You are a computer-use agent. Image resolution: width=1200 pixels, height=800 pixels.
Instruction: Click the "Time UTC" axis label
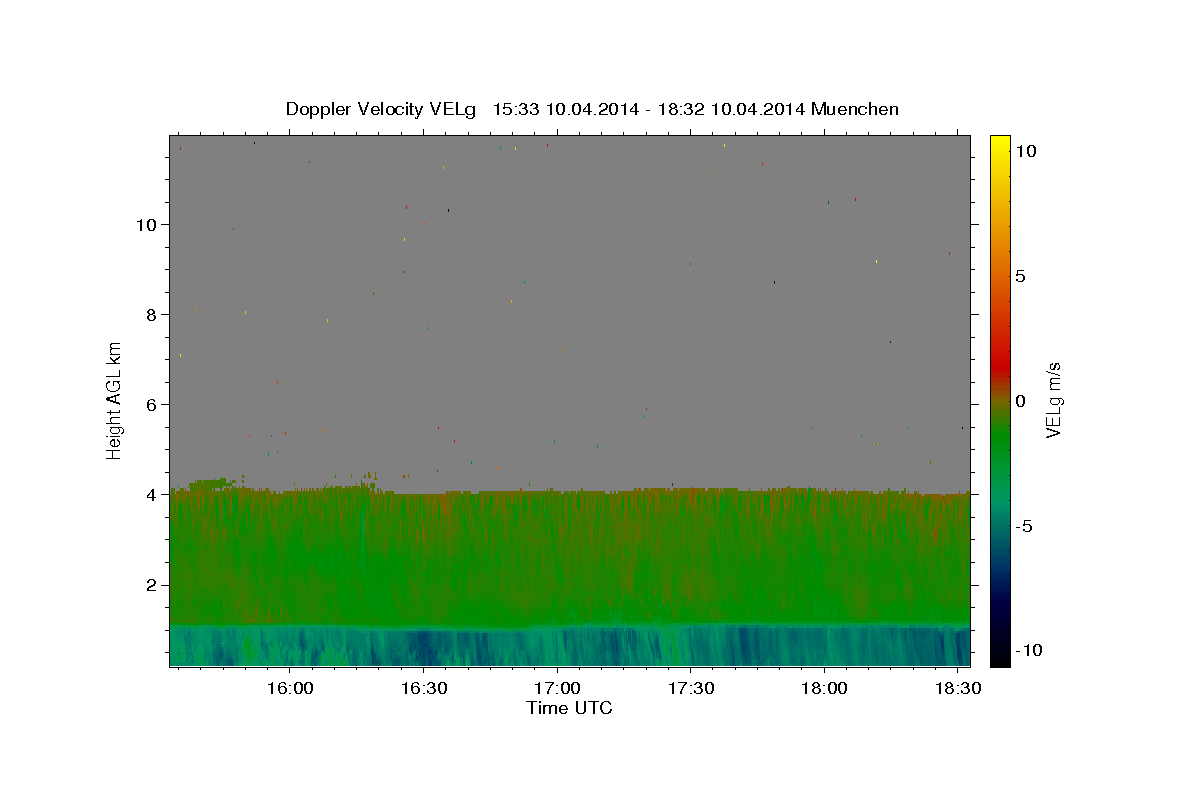click(x=569, y=708)
